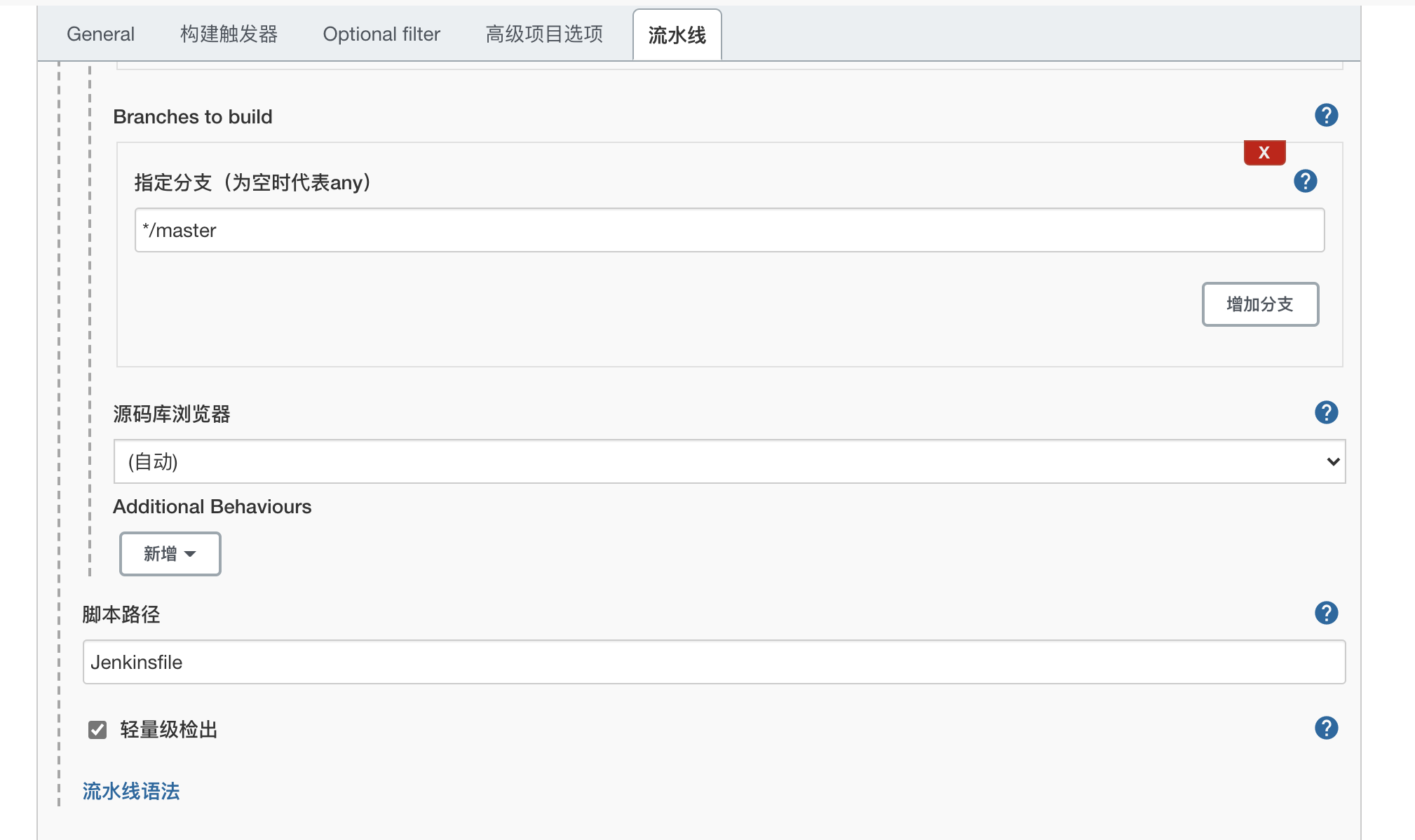Open the 流水线语法 link

click(x=131, y=791)
